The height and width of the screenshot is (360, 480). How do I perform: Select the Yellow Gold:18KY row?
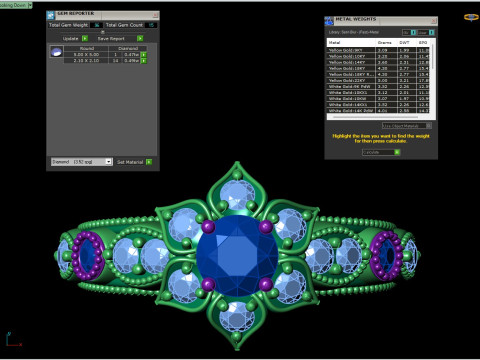[x=378, y=68]
